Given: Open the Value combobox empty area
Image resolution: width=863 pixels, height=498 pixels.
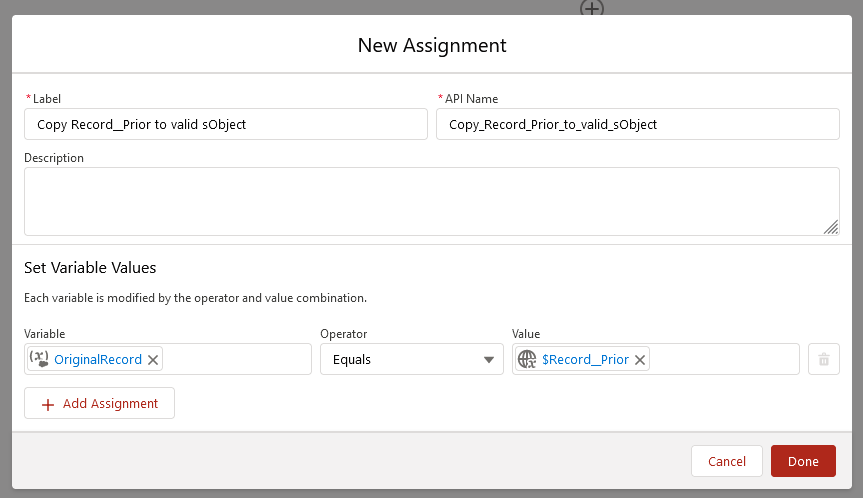Looking at the screenshot, I should pyautogui.click(x=722, y=359).
